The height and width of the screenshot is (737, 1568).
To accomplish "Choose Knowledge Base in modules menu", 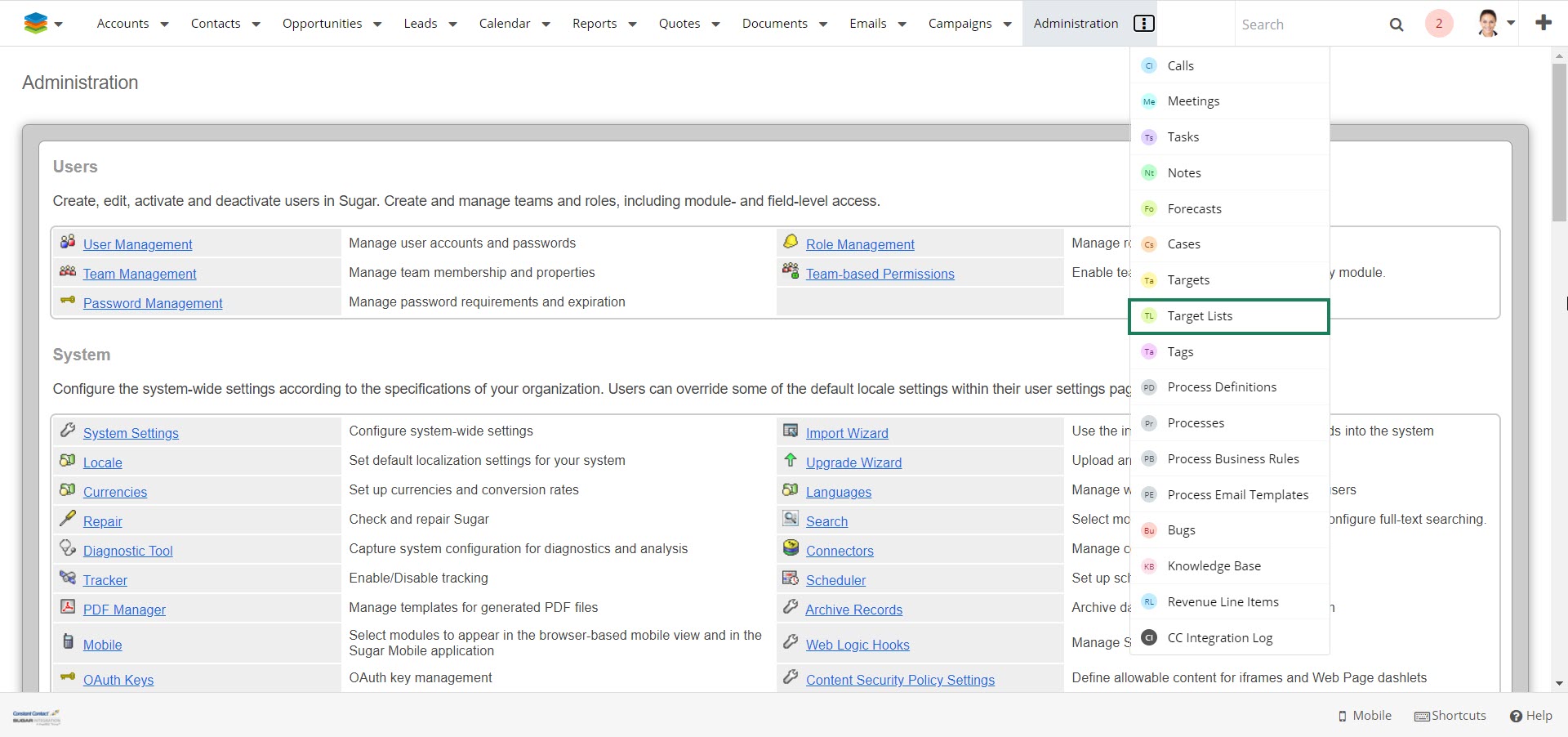I will pyautogui.click(x=1214, y=566).
